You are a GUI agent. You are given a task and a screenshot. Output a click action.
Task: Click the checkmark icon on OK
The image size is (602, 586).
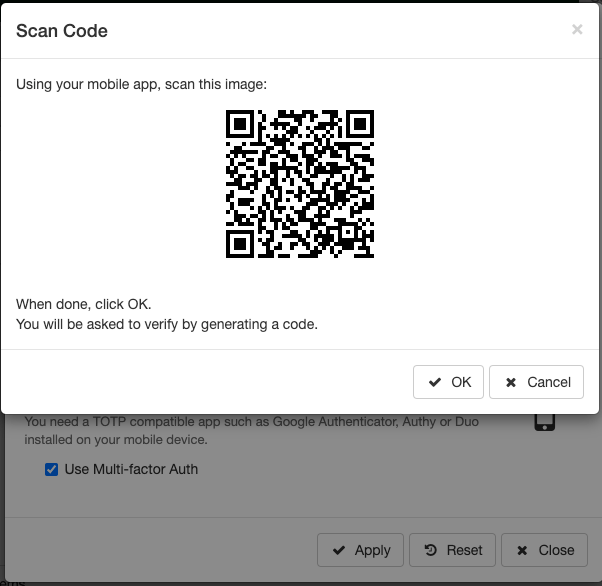[434, 382]
